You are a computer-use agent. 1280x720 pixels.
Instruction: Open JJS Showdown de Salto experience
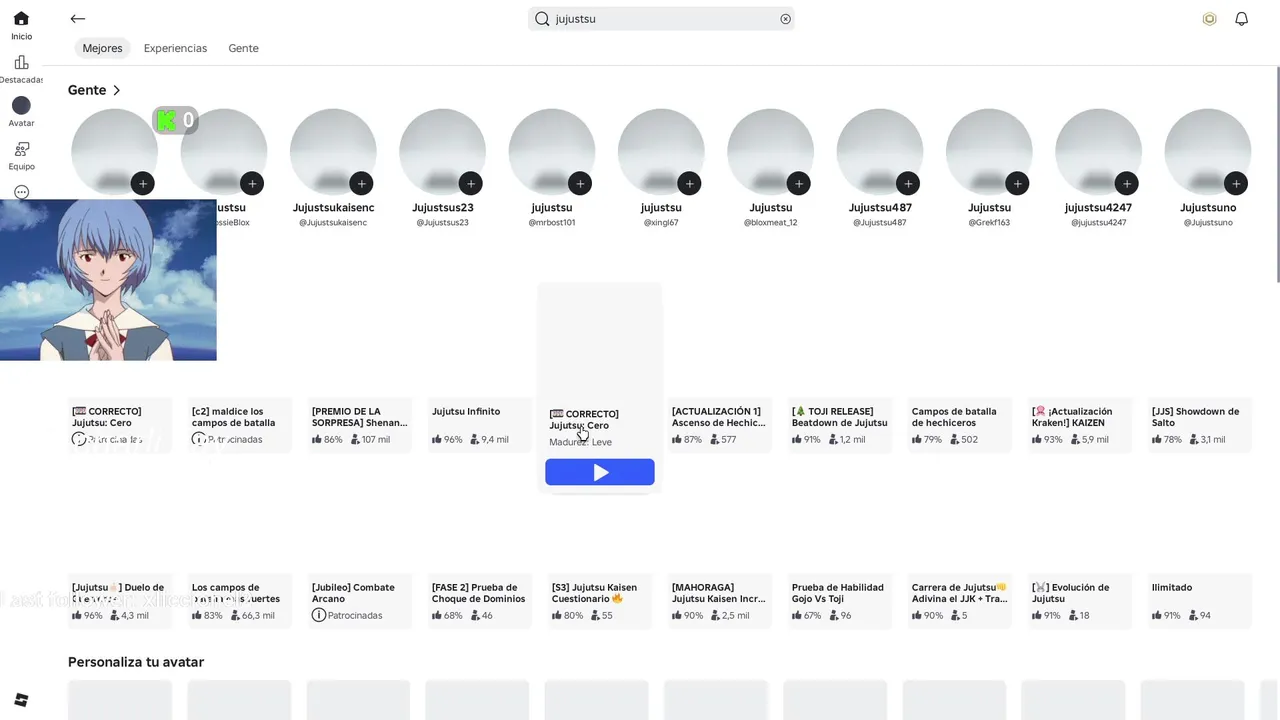point(1200,425)
